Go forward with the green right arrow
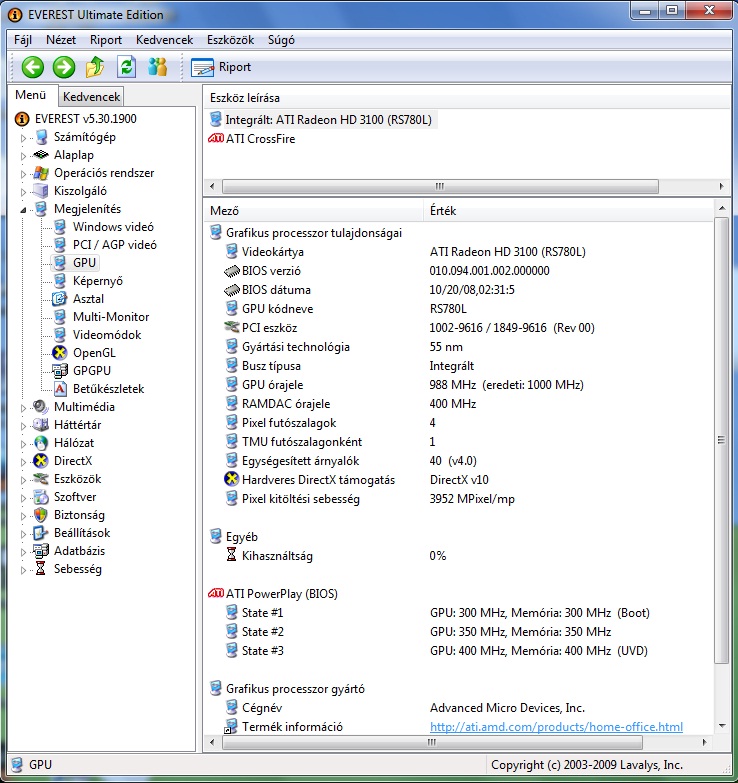The image size is (738, 783). pyautogui.click(x=64, y=67)
